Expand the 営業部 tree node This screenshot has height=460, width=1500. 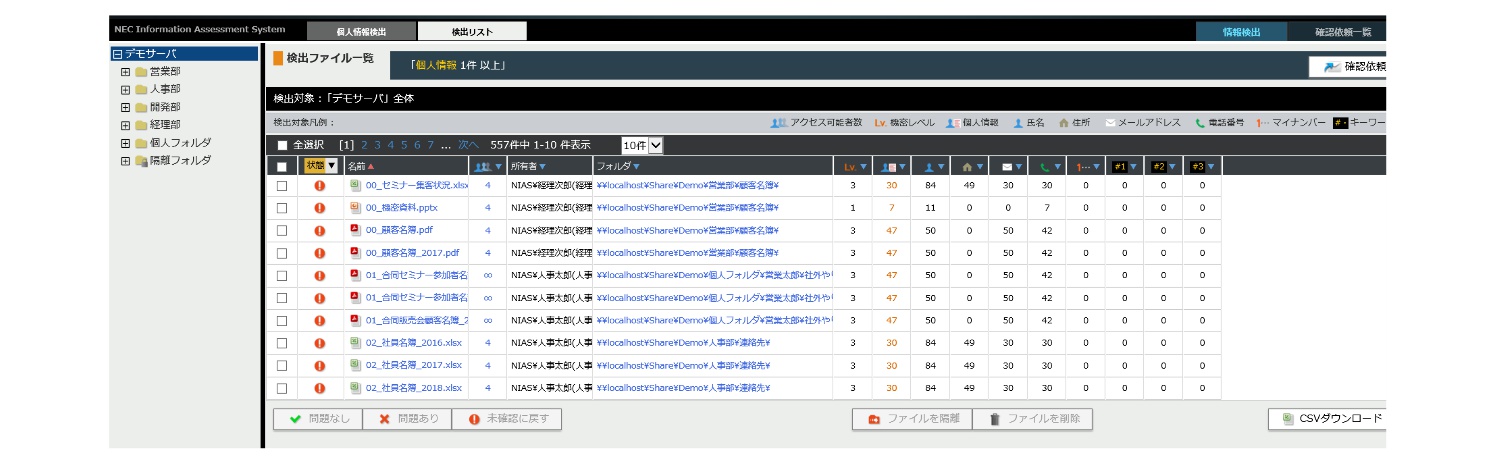coord(125,72)
